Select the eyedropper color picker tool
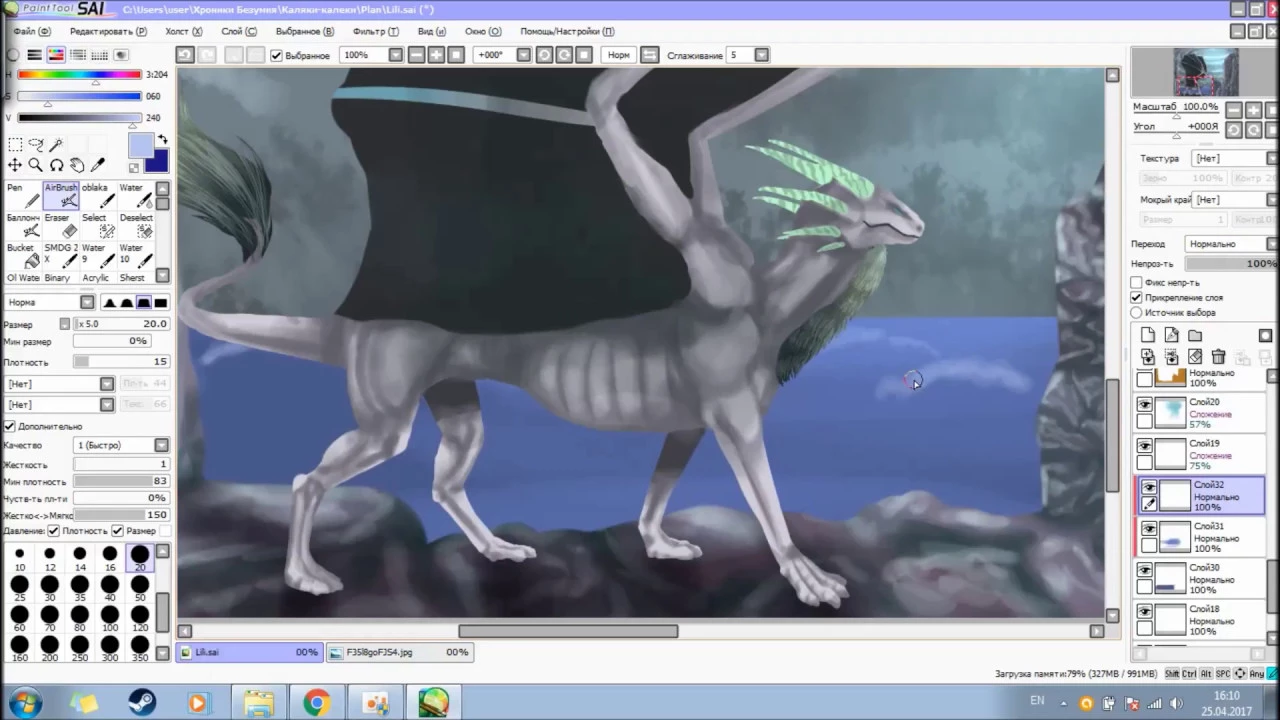Viewport: 1280px width, 720px height. [98, 165]
